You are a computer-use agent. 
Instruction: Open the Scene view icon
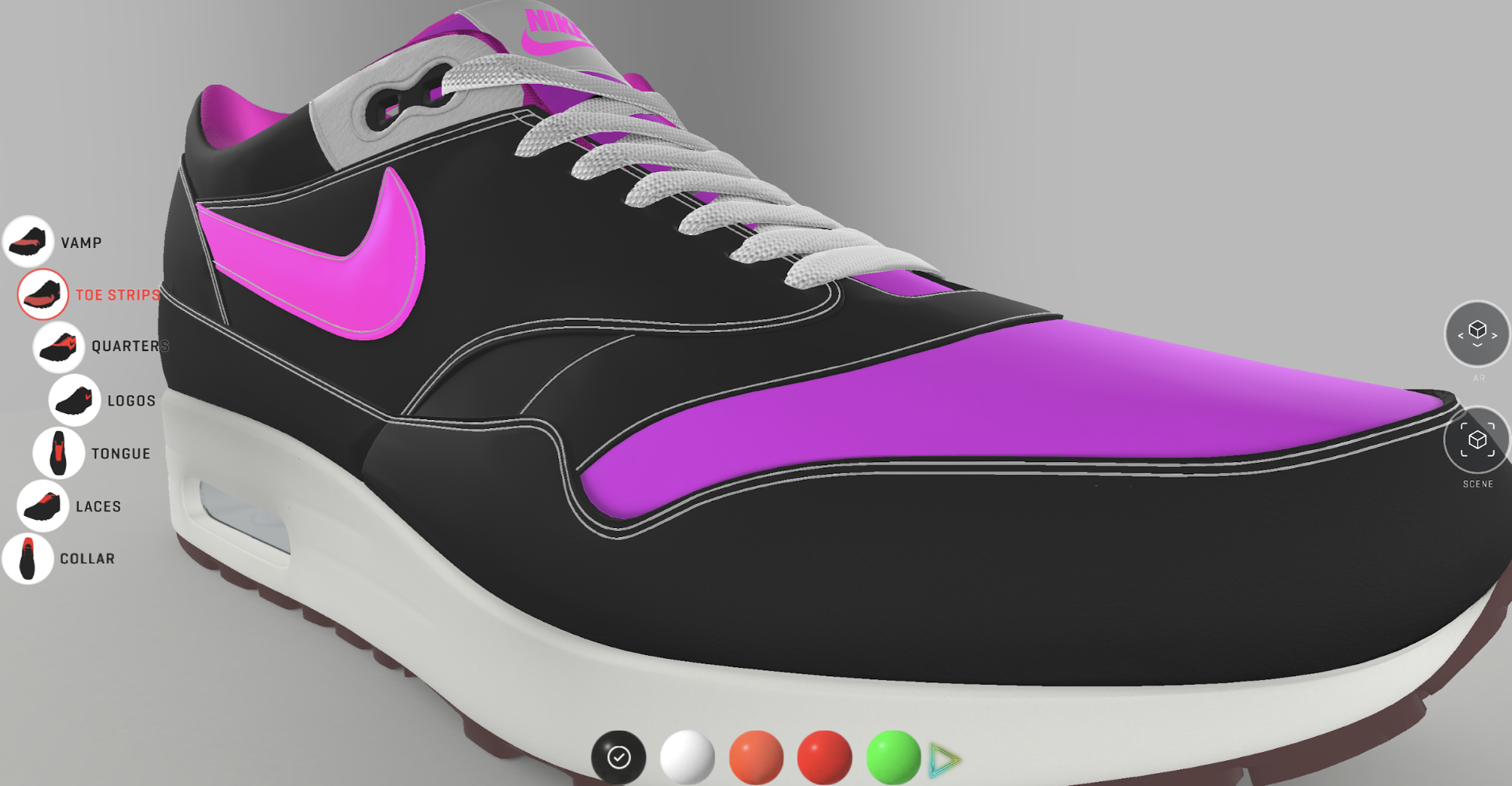1477,440
